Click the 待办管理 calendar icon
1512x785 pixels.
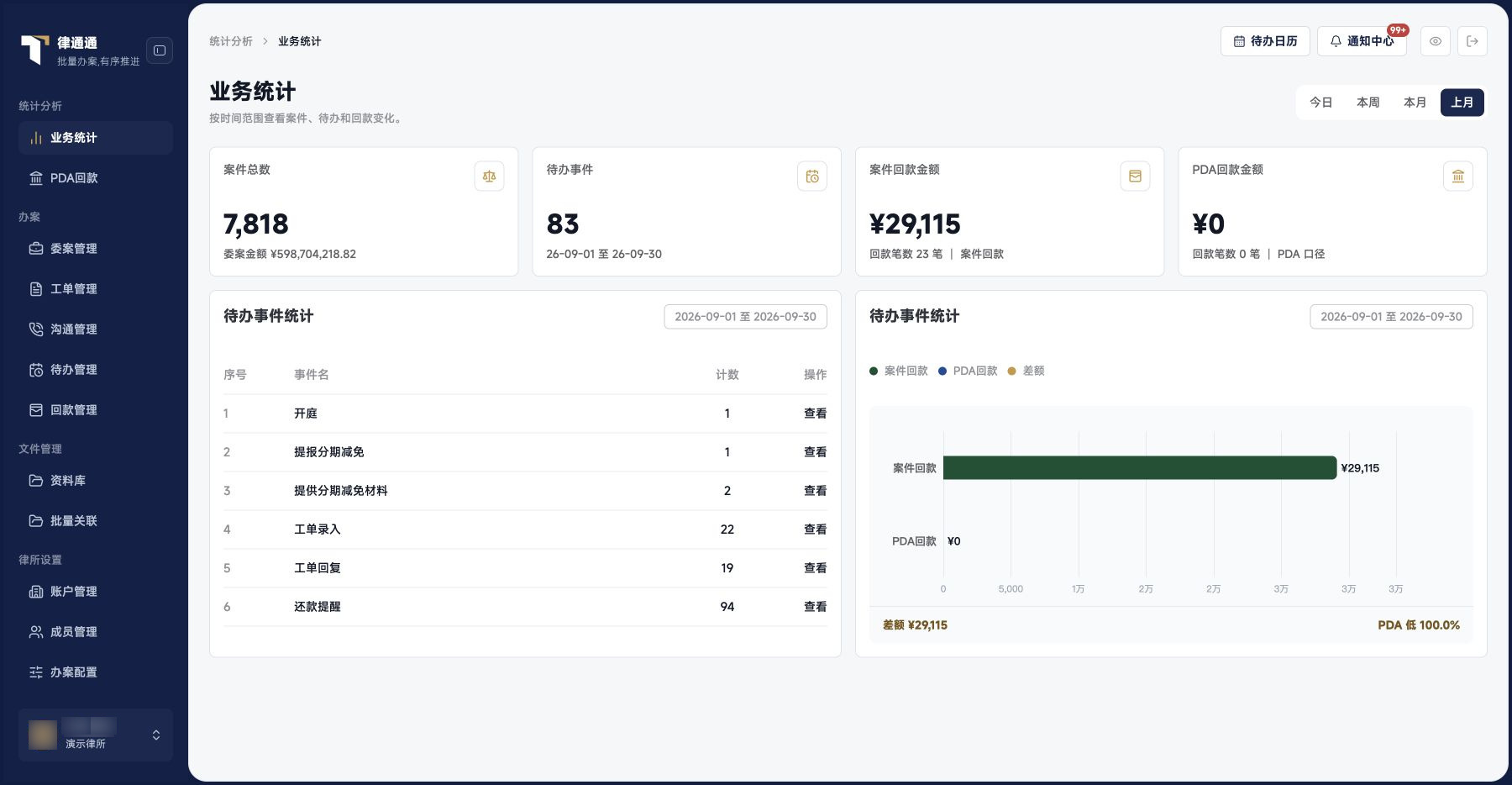(x=36, y=370)
